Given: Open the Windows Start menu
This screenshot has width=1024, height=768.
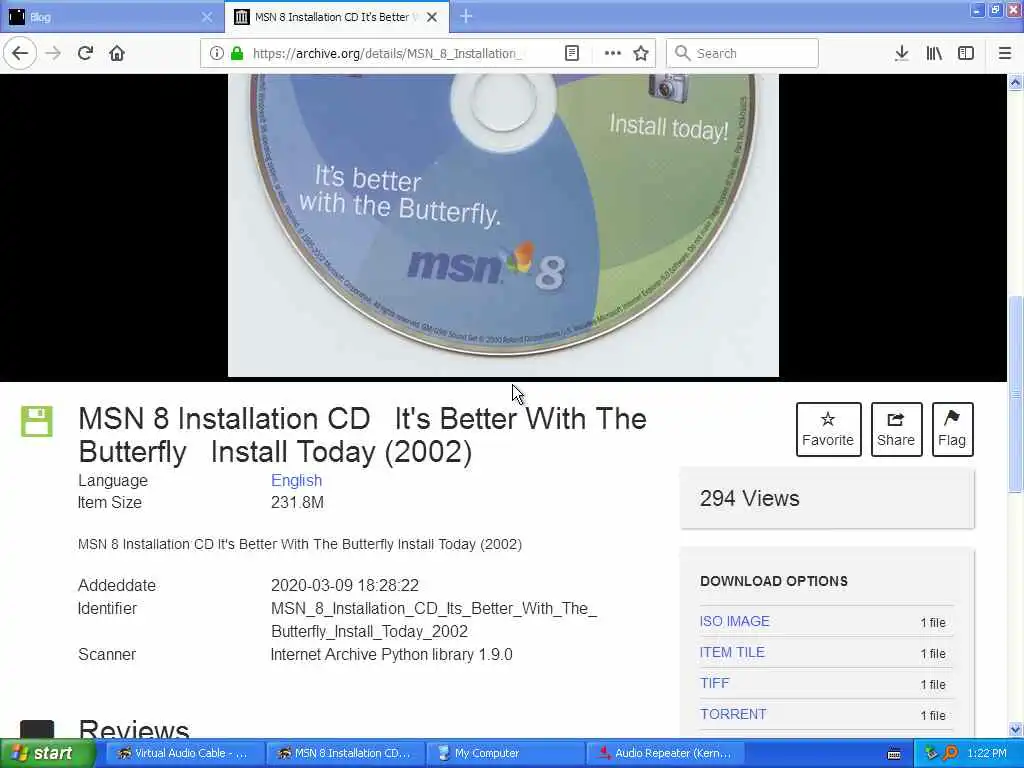Looking at the screenshot, I should click(x=47, y=753).
